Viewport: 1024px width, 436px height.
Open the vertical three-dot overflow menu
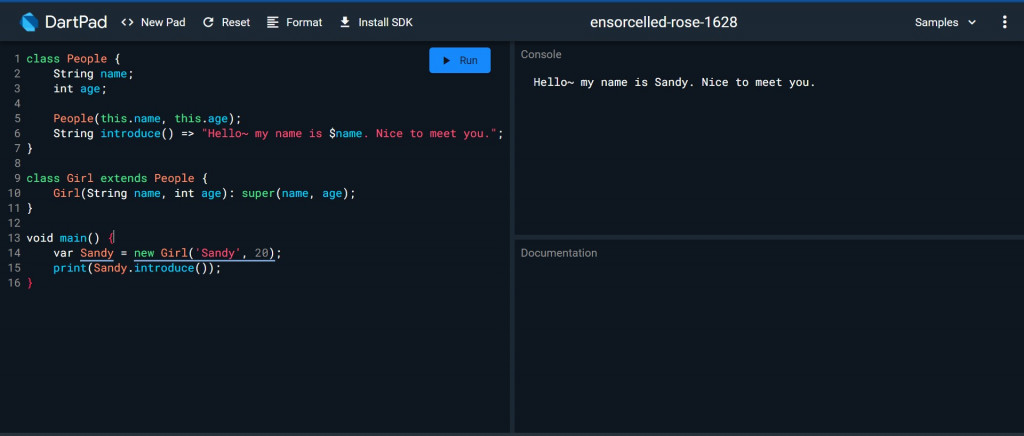click(1004, 22)
